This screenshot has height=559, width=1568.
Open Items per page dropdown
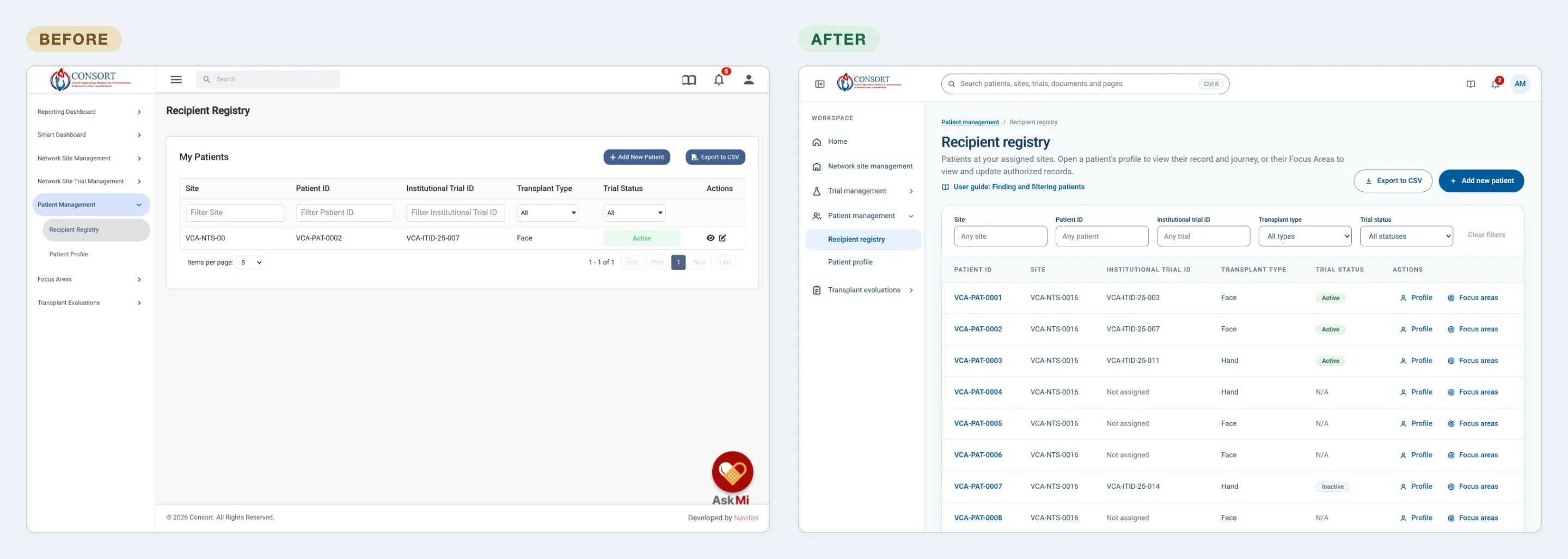[x=250, y=263]
